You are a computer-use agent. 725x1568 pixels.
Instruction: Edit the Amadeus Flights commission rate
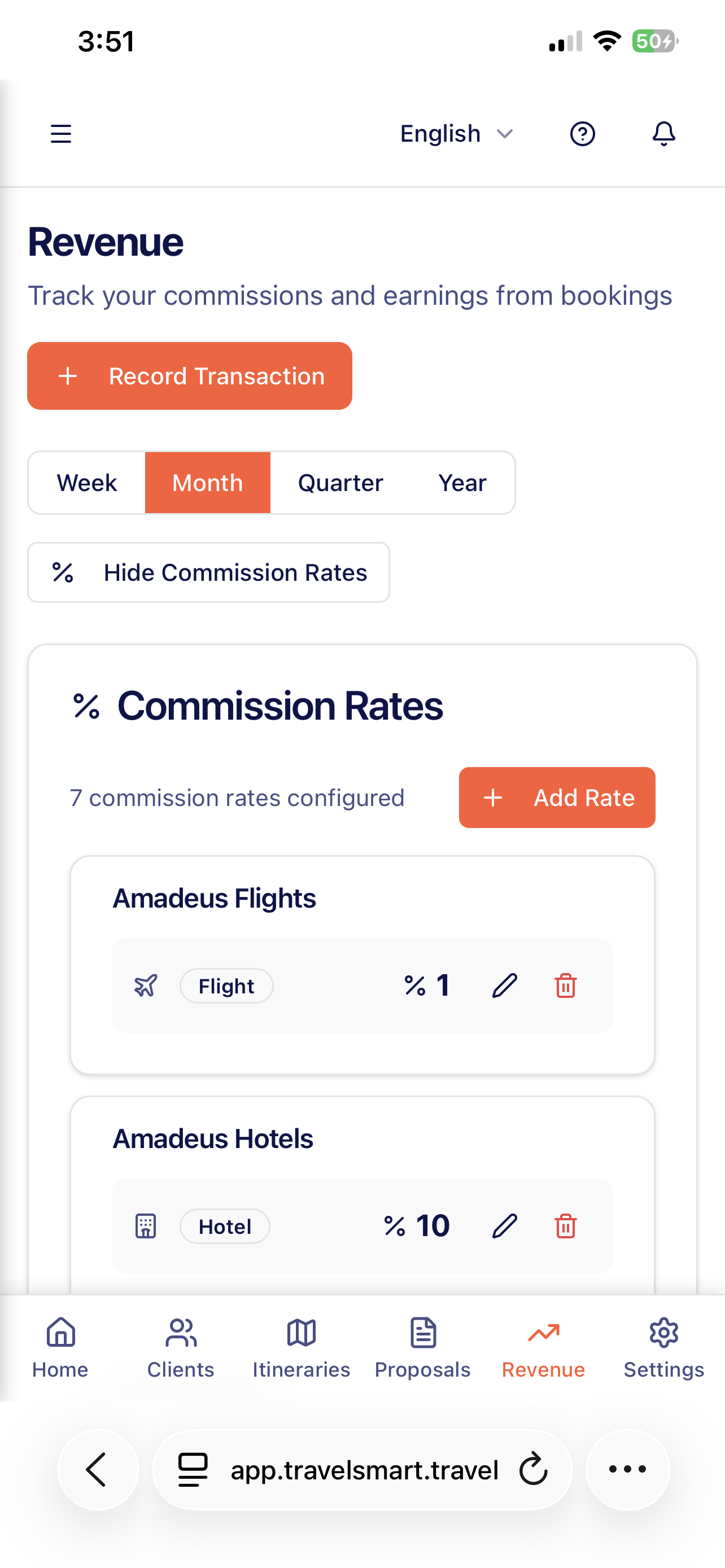click(505, 986)
